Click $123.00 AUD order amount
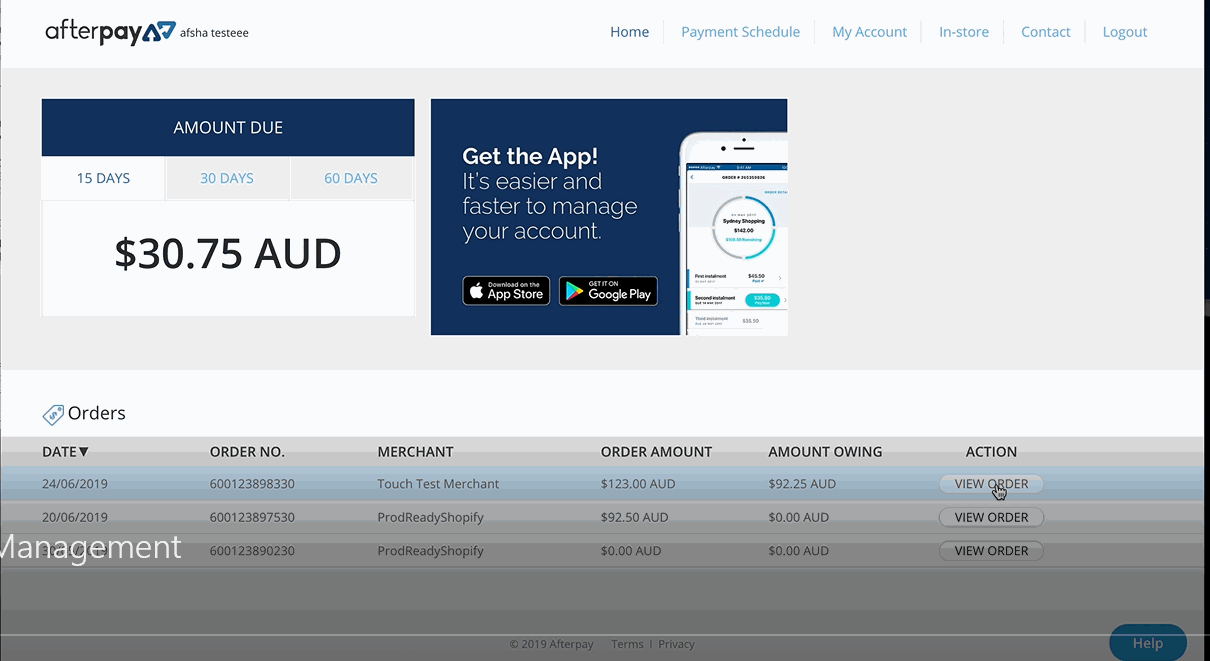The width and height of the screenshot is (1210, 661). click(638, 484)
